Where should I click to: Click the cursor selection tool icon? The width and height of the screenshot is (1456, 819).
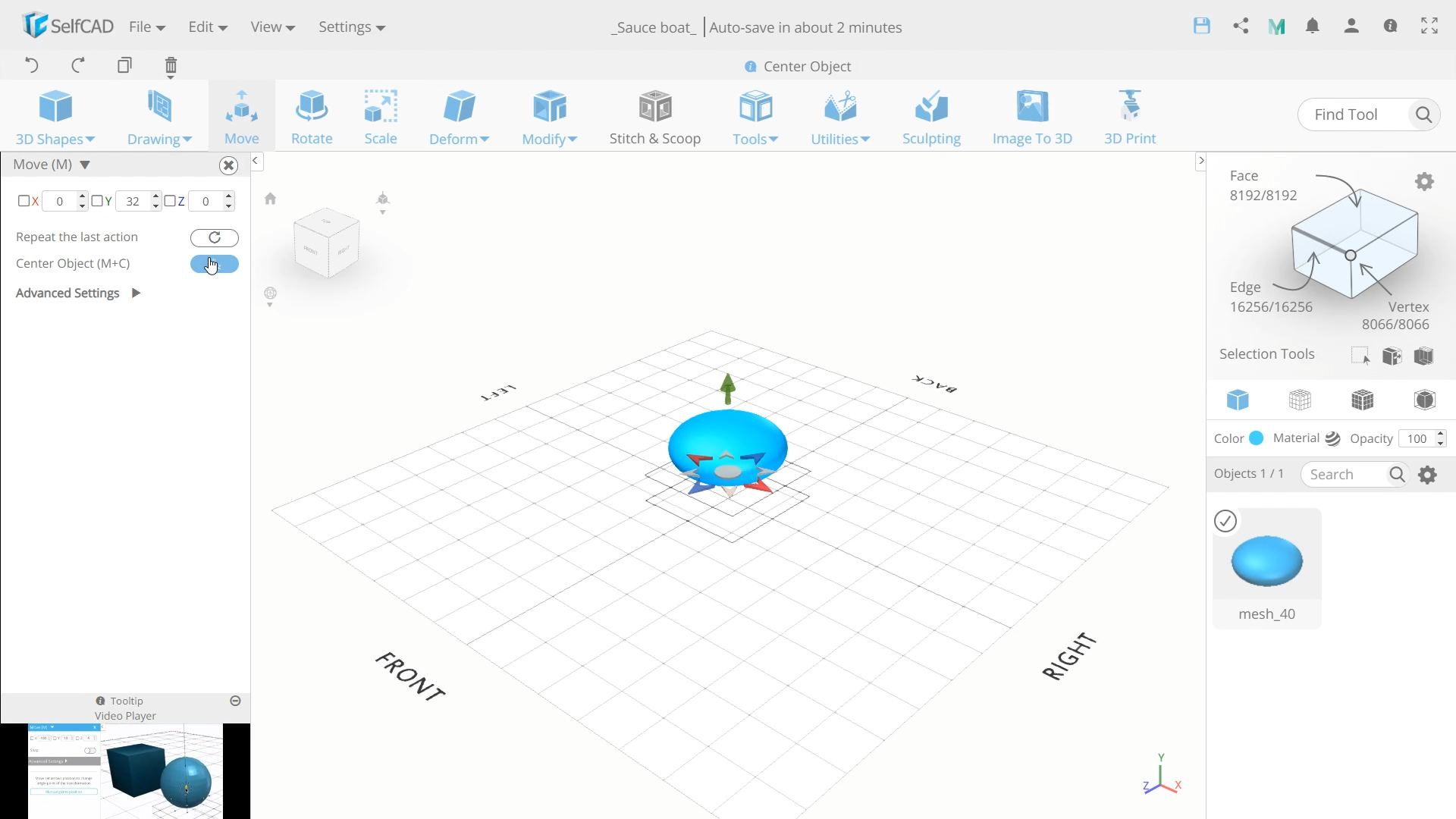[1360, 356]
